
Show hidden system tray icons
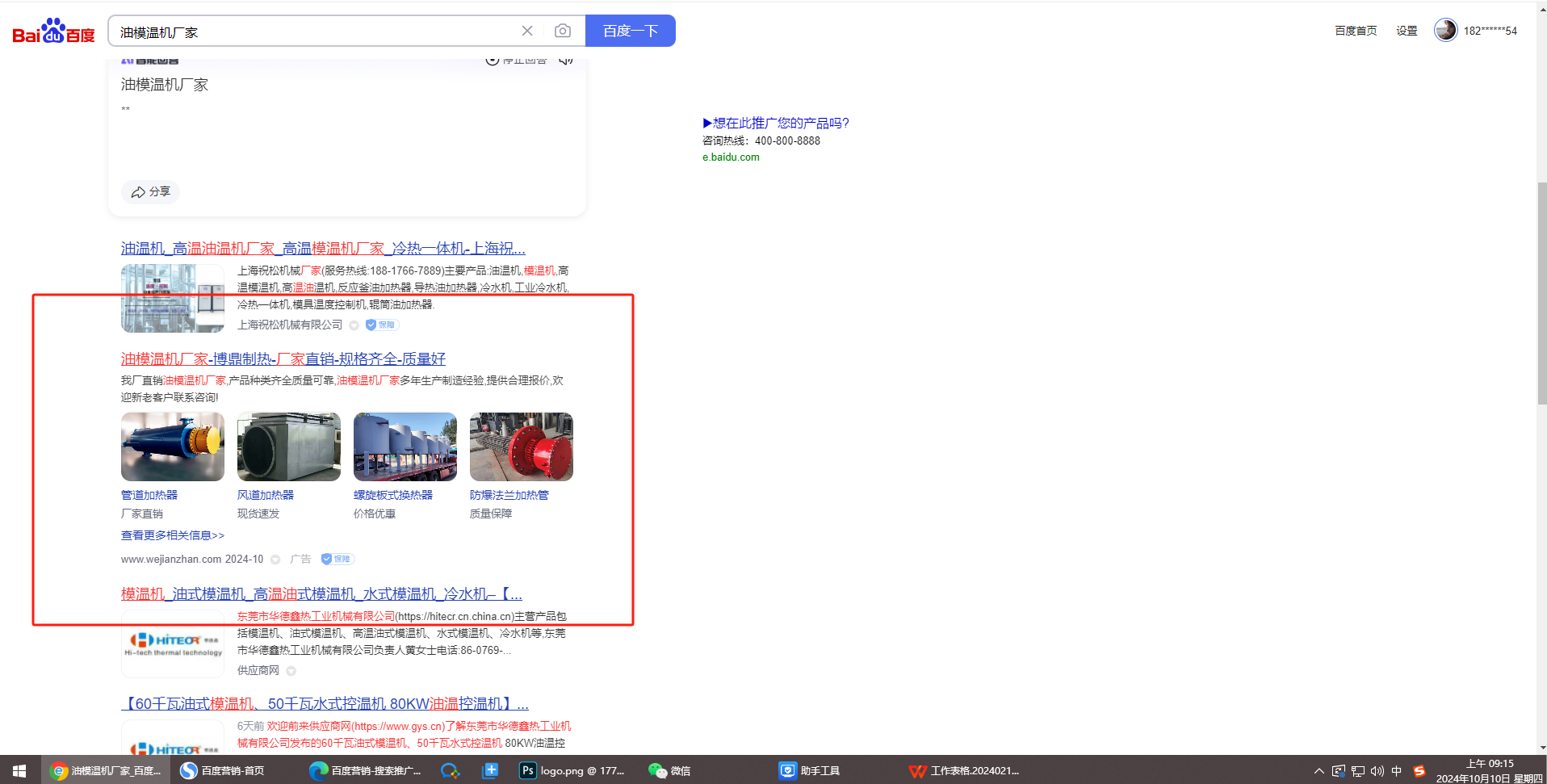tap(1319, 771)
